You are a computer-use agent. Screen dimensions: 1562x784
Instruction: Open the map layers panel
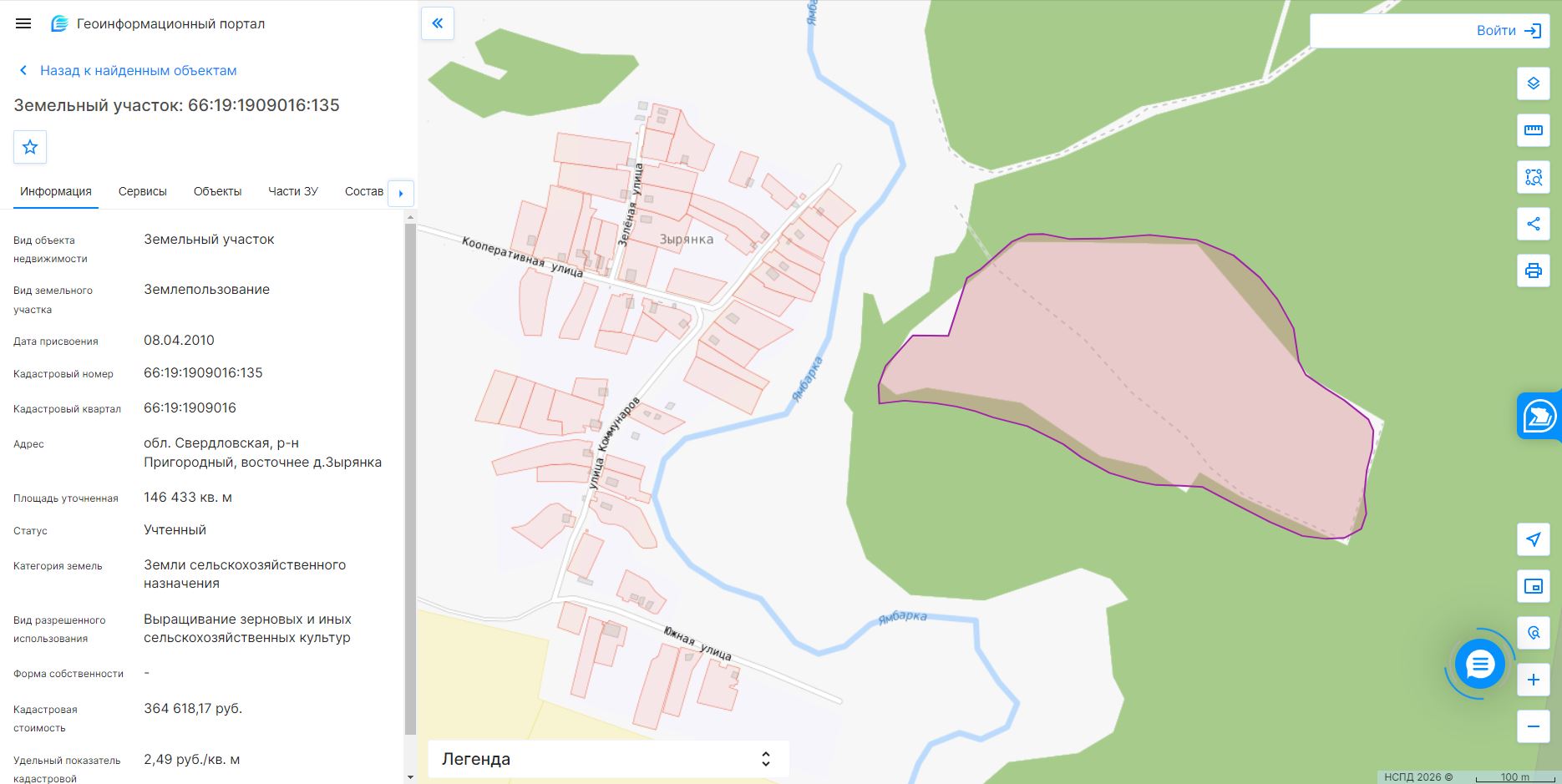coord(1533,83)
